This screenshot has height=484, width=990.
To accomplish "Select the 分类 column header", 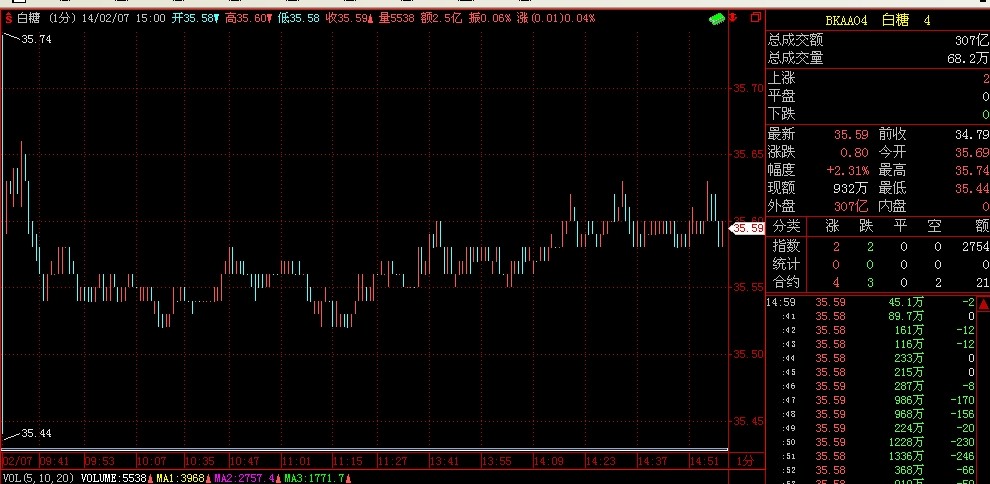I will coord(787,227).
